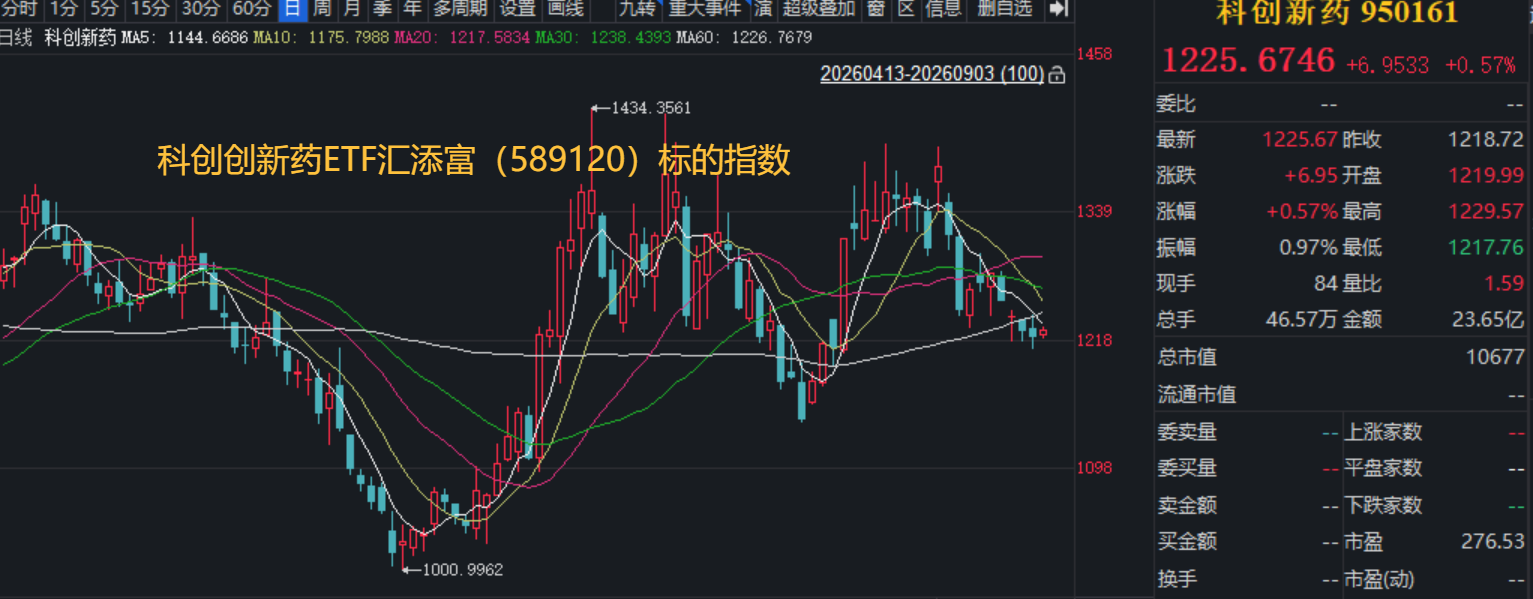
Task: Click the 委比 label
Action: 1176,104
